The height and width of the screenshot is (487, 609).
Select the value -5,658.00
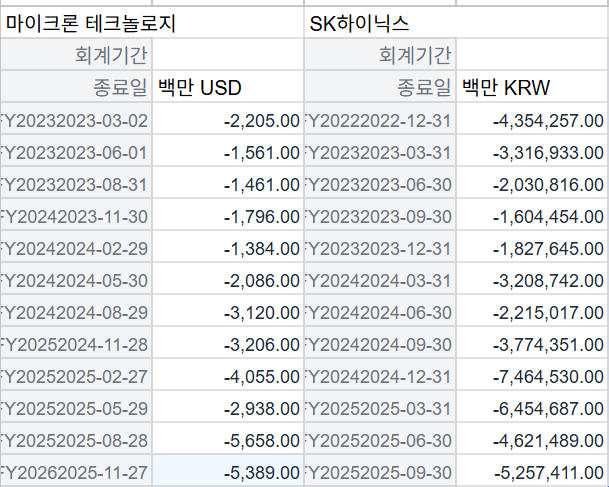point(228,439)
